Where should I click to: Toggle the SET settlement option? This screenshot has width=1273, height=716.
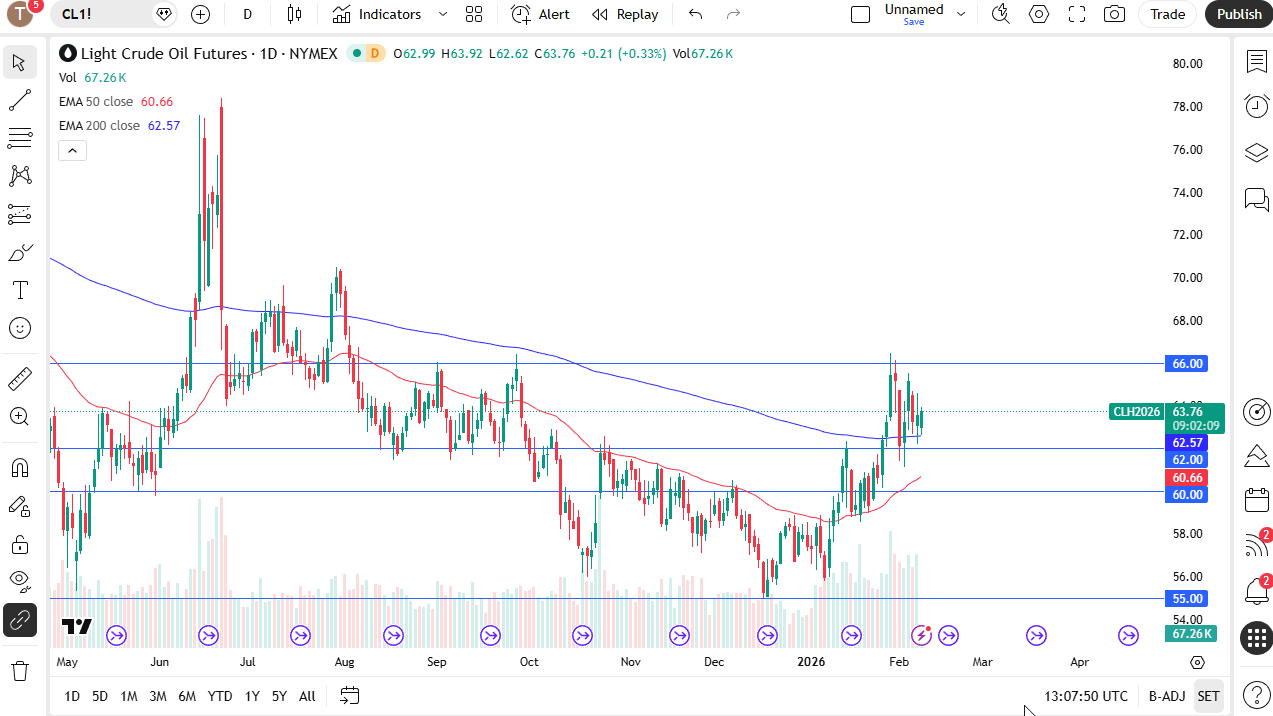[1209, 696]
